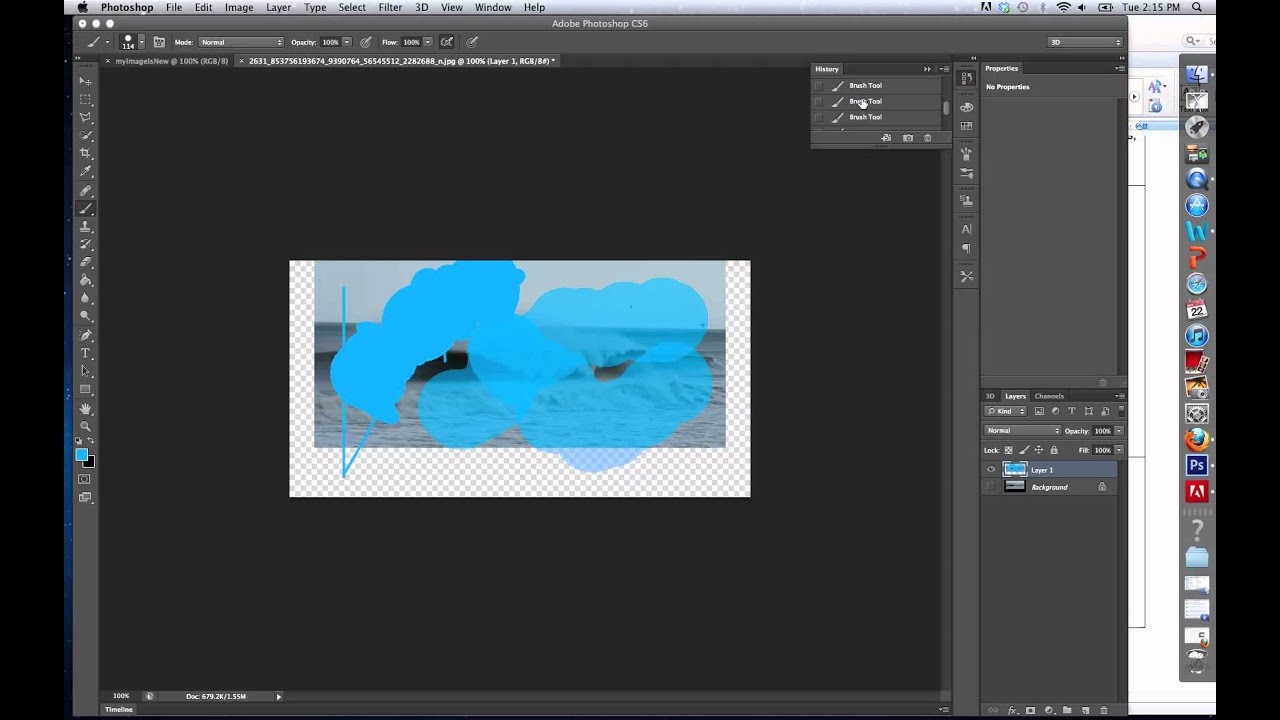
Task: Hide Layer 1 using eye icon
Action: (991, 469)
